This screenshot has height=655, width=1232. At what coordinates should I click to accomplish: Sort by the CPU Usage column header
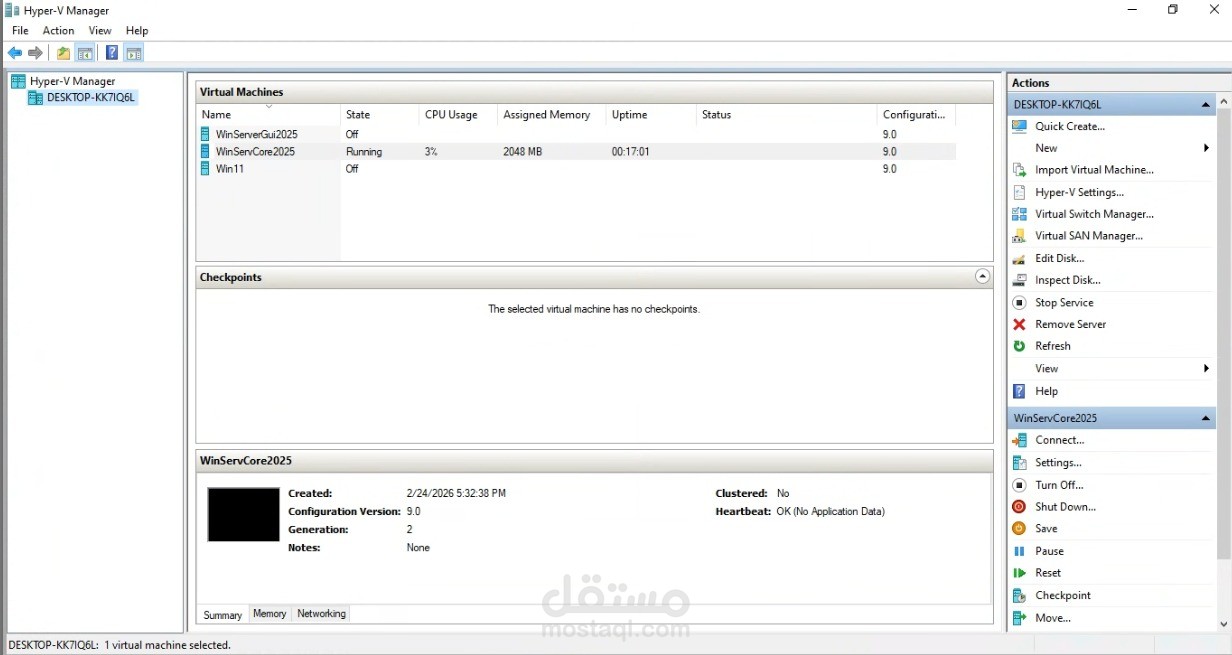point(458,115)
